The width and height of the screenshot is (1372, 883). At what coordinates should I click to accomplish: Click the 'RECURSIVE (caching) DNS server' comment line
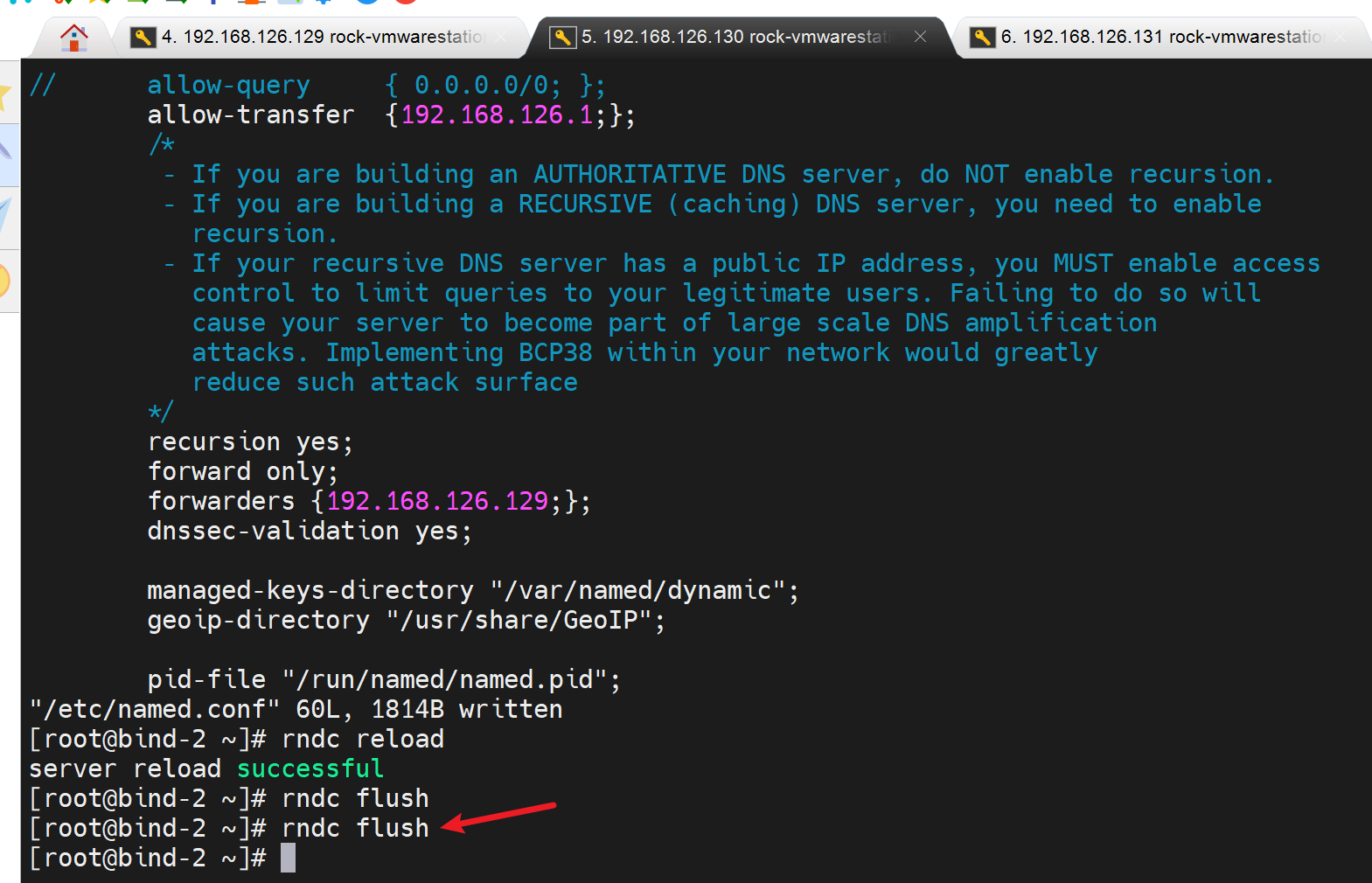click(713, 204)
